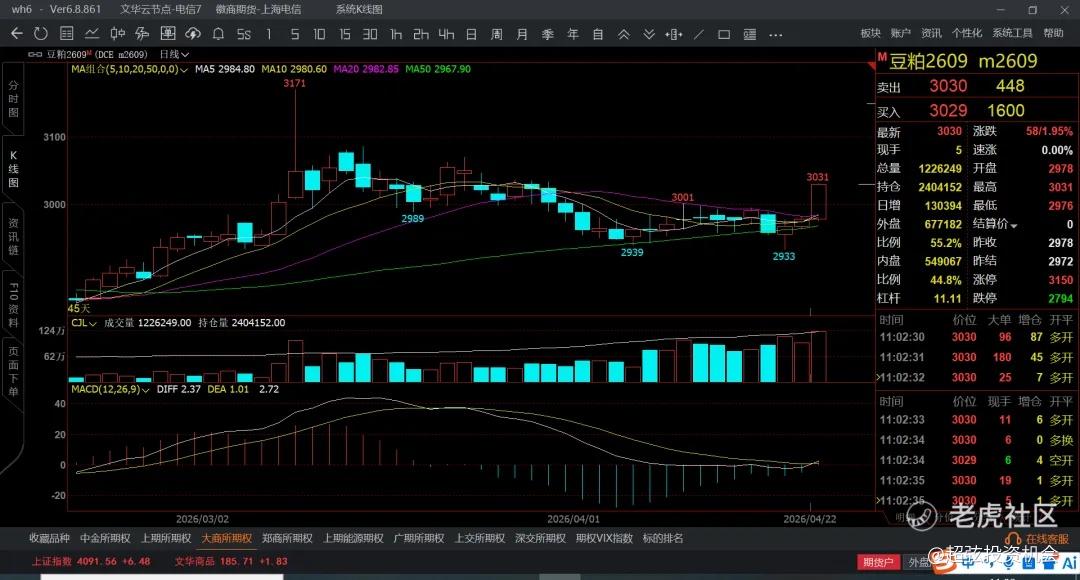Select the 大商所期权 bottom tab
The image size is (1080, 580).
pos(227,538)
